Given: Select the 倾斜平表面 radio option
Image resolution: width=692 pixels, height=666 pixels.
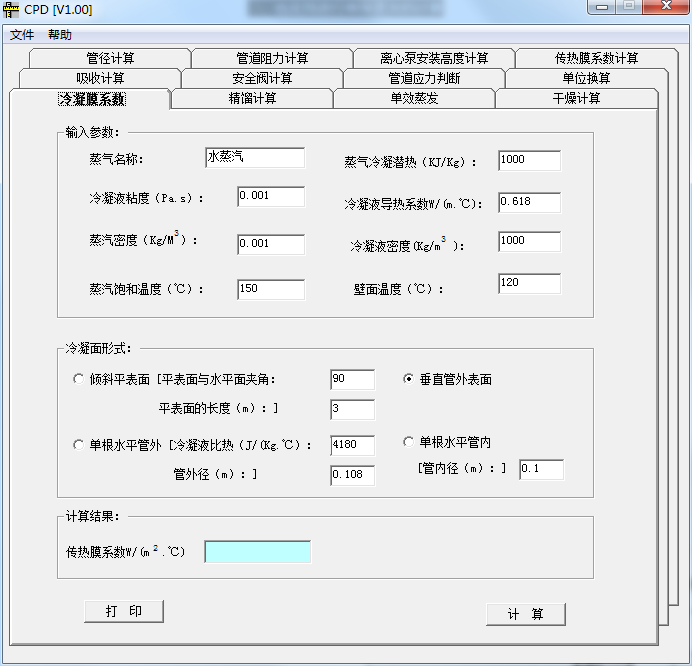Looking at the screenshot, I should pyautogui.click(x=80, y=380).
